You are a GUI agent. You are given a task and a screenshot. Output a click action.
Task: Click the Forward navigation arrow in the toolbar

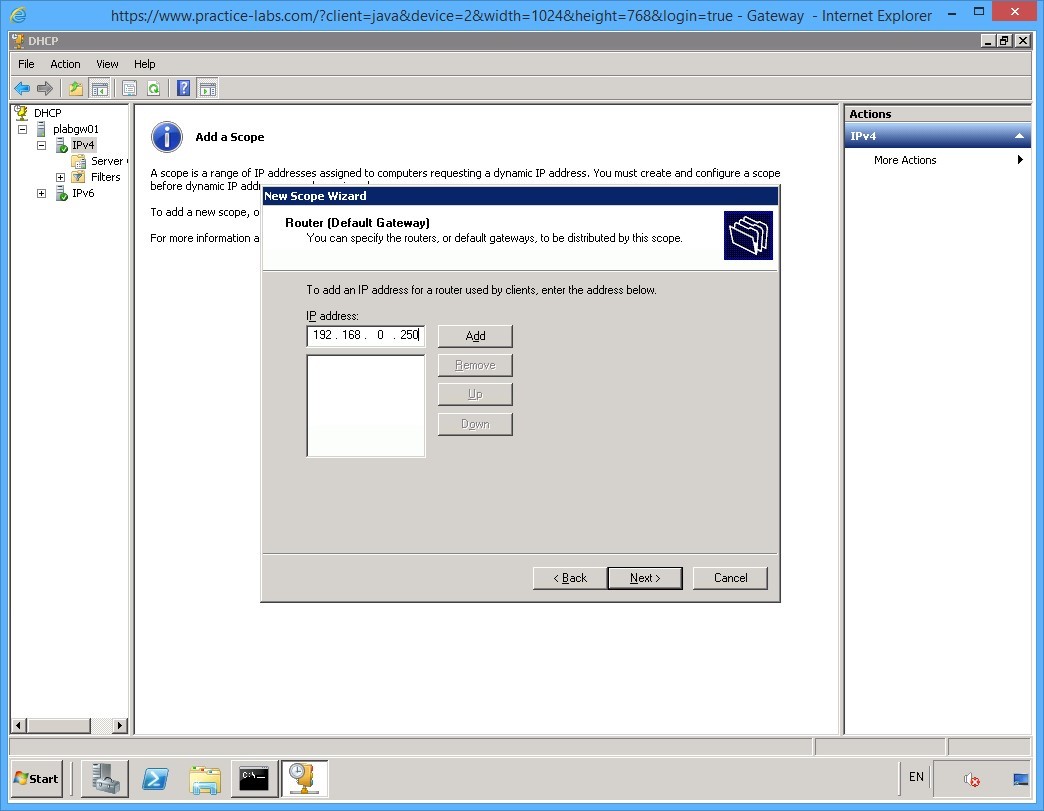pos(44,88)
